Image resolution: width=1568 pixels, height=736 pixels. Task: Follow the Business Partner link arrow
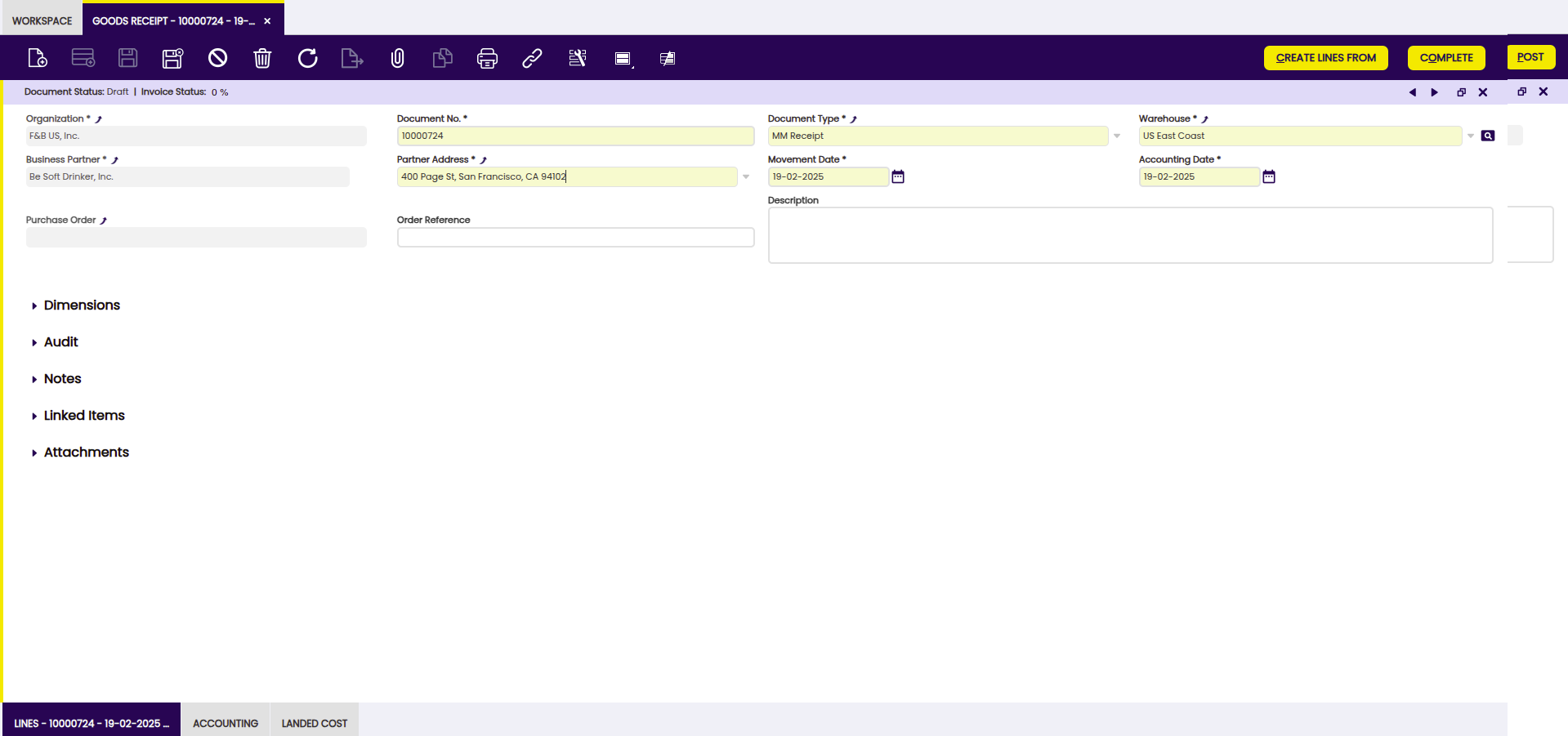tap(115, 160)
